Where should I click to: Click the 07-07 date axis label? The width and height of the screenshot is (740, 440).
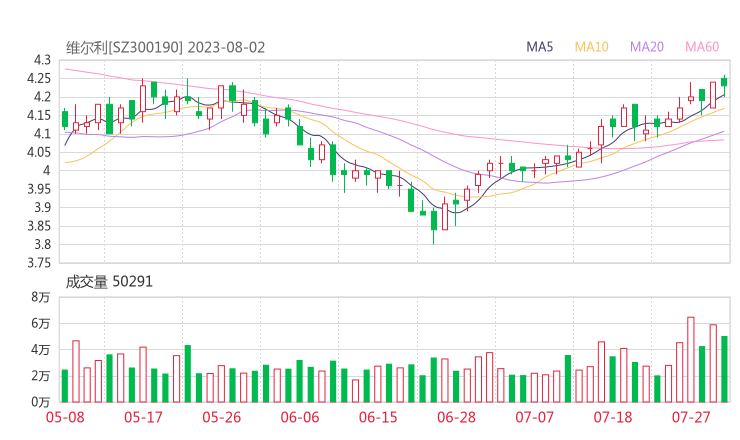tap(534, 417)
